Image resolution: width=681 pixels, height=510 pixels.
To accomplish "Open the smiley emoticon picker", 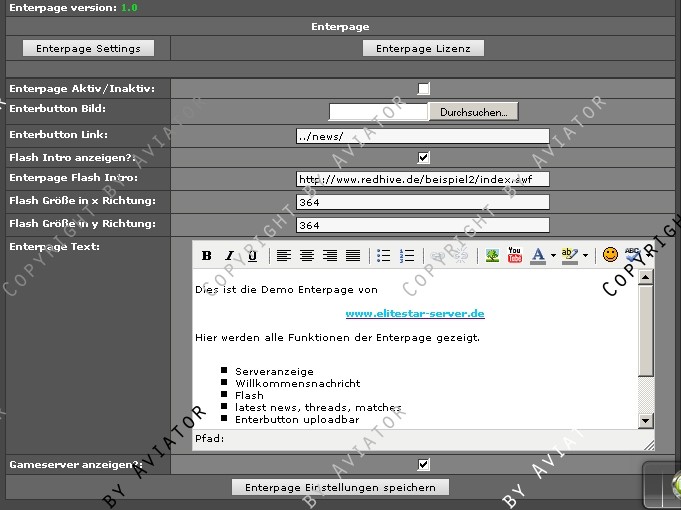I will (x=610, y=255).
